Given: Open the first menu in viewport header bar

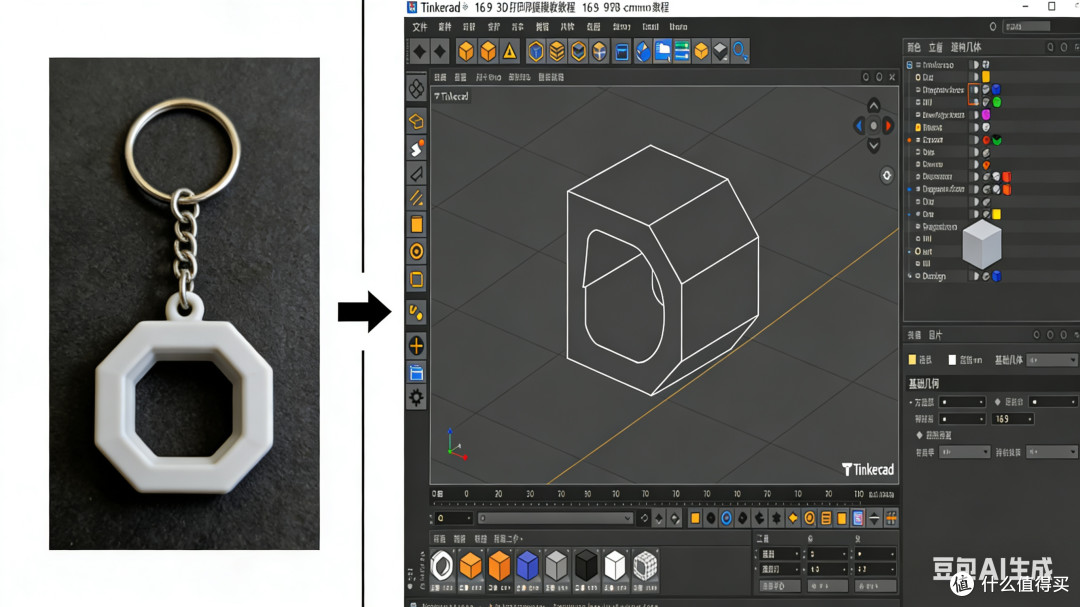Looking at the screenshot, I should (x=440, y=77).
